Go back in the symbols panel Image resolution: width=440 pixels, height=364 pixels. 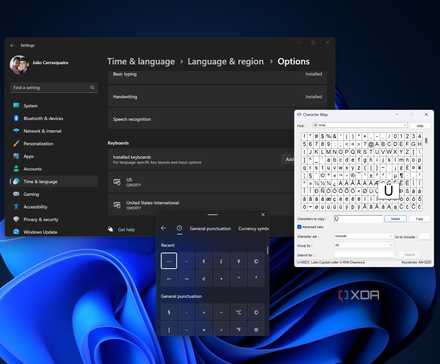[163, 228]
